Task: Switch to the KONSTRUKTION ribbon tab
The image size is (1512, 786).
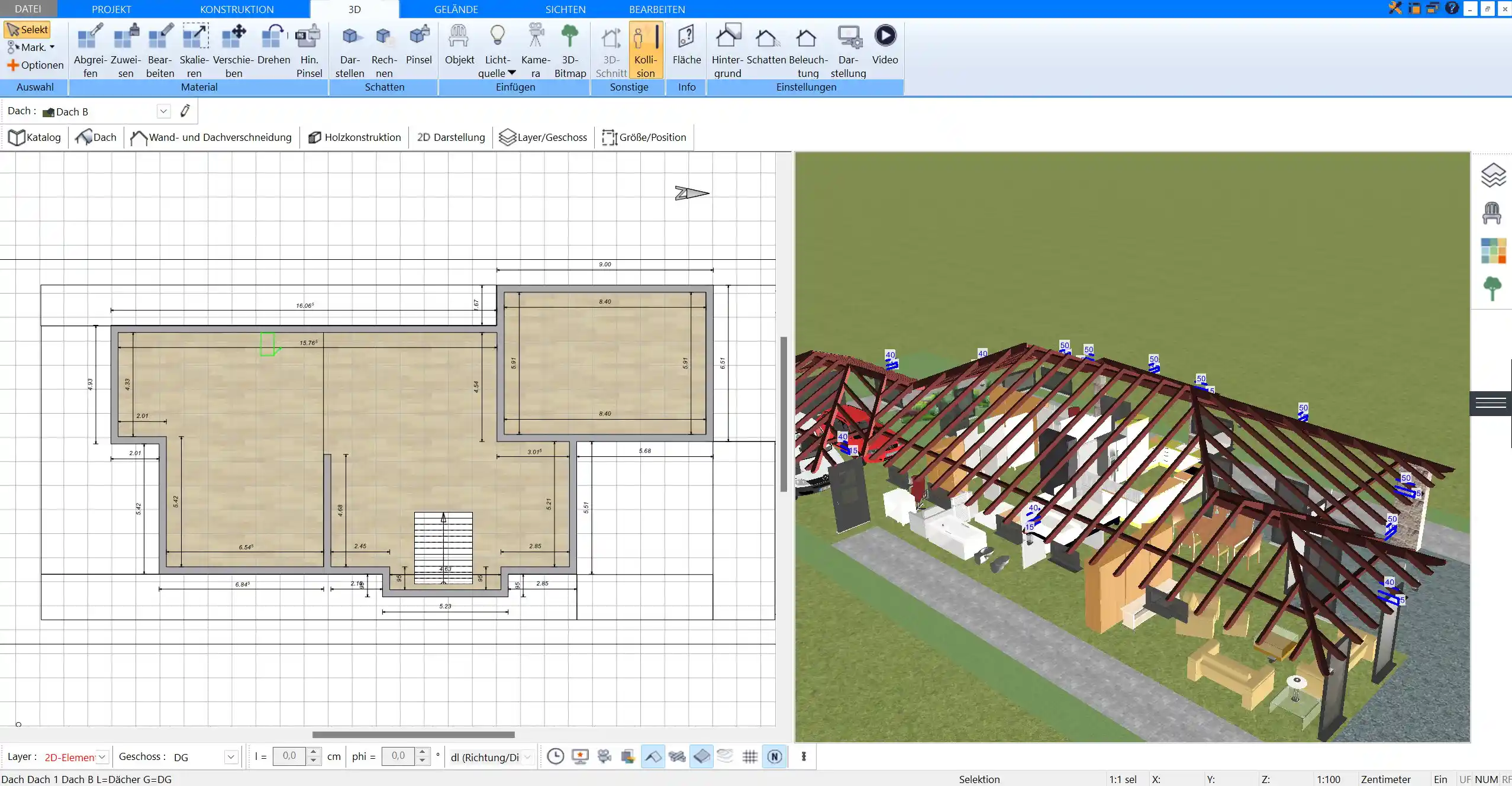Action: (x=237, y=9)
